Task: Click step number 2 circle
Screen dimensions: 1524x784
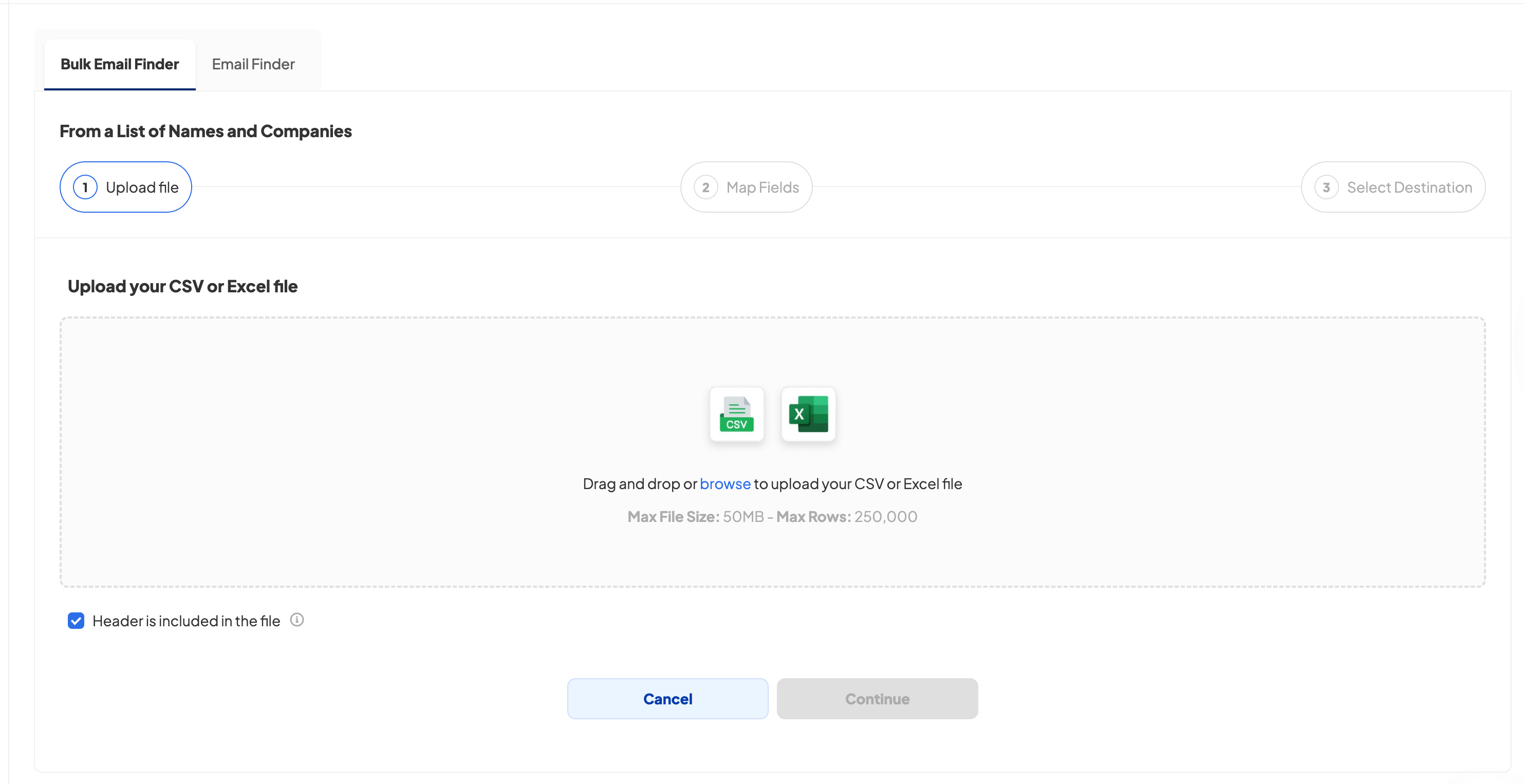Action: [x=705, y=187]
